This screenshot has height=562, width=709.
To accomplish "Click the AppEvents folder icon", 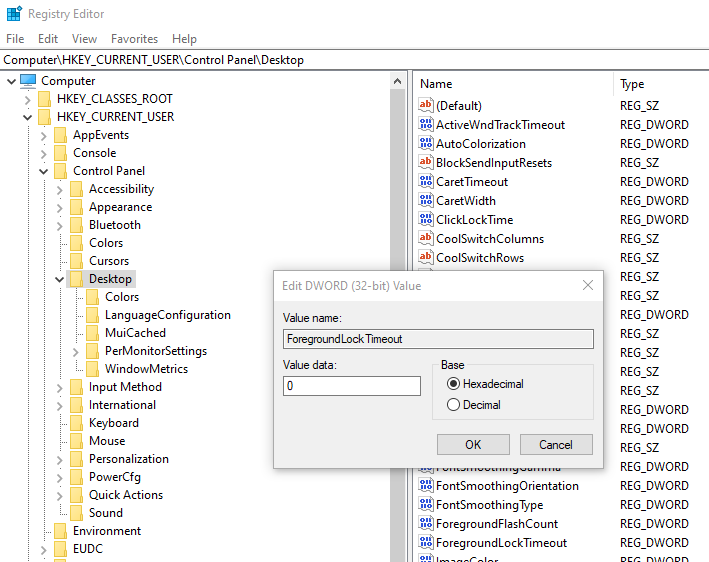I will 60,135.
